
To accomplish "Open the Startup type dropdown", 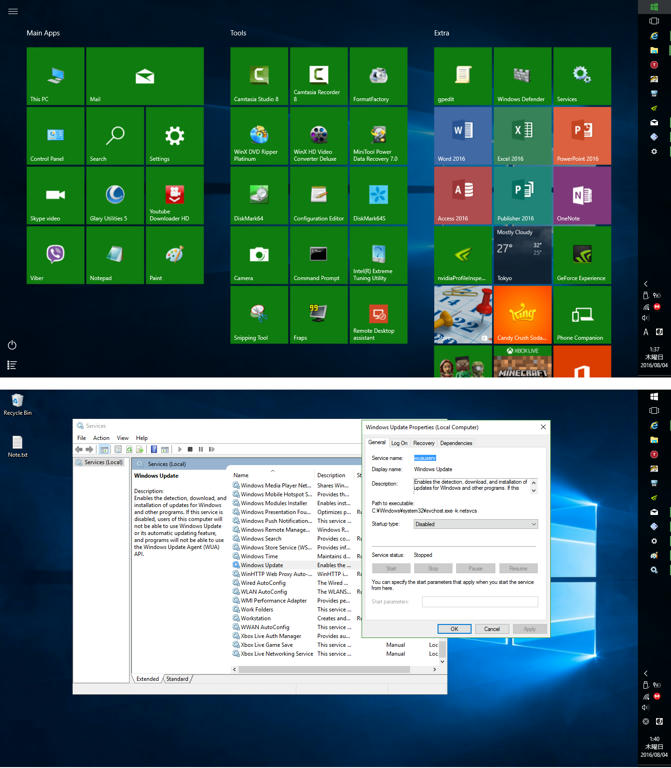I will click(478, 524).
